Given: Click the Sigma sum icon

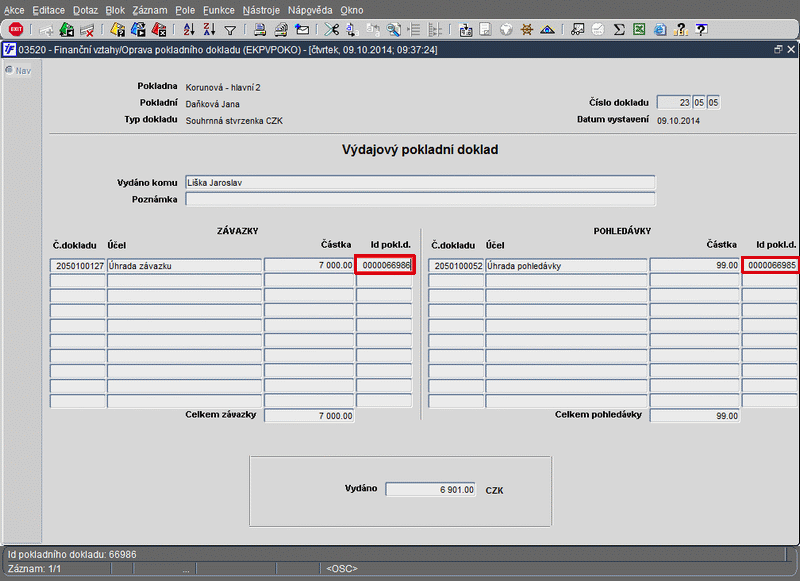Looking at the screenshot, I should (619, 30).
